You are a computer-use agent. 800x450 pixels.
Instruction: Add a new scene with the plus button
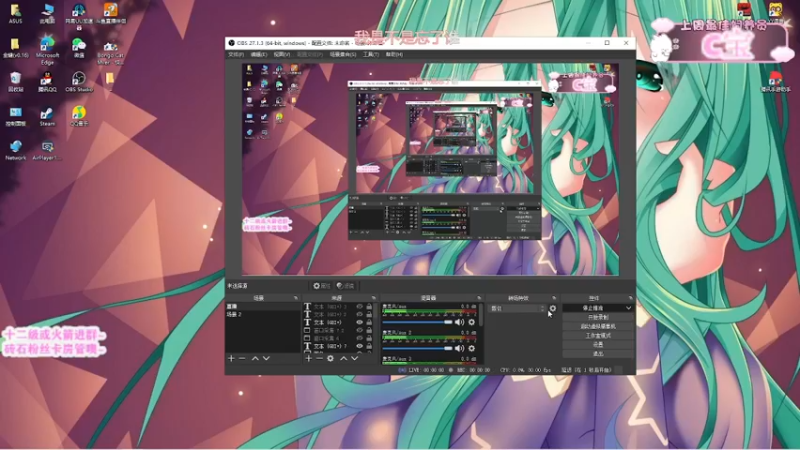[x=231, y=359]
